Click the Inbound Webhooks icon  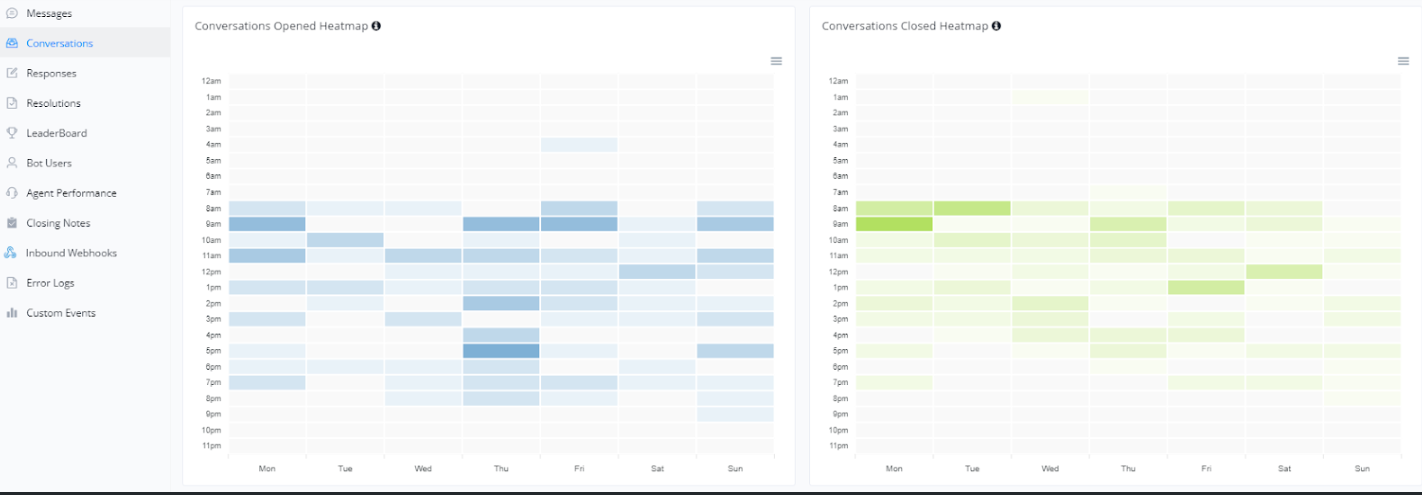[12, 253]
